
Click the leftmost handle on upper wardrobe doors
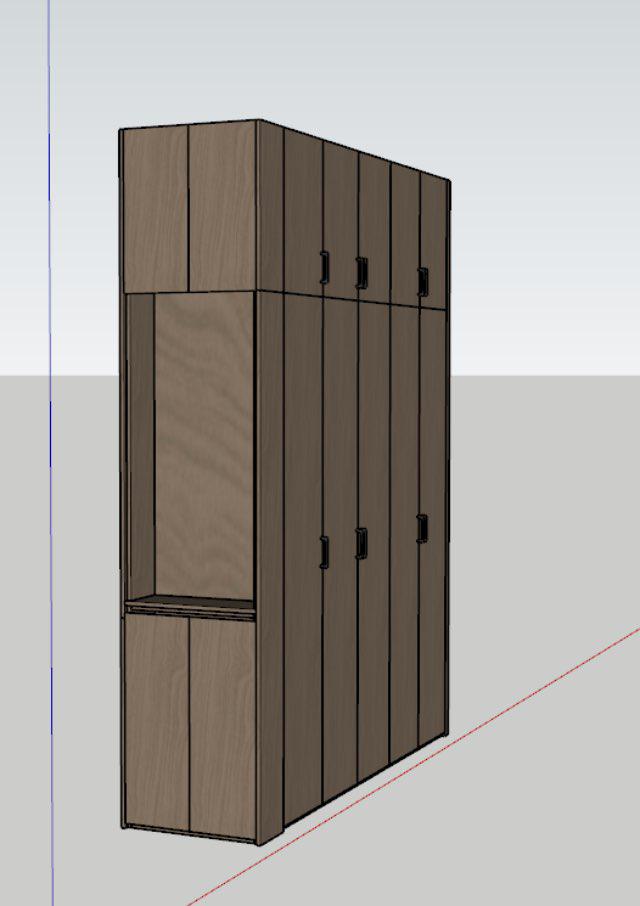tap(324, 266)
